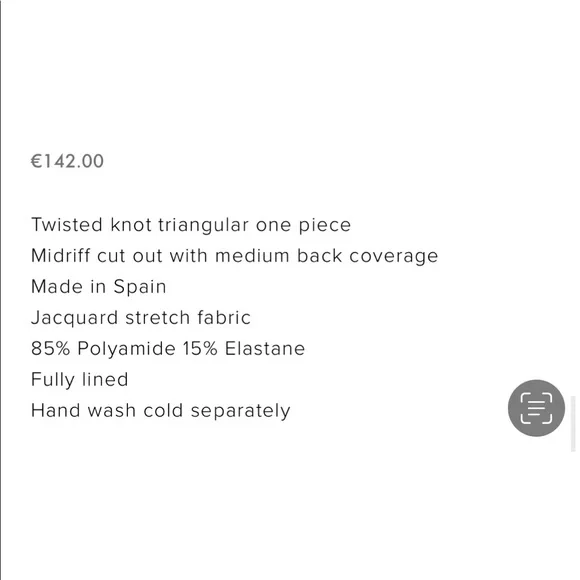This screenshot has width=580, height=580.
Task: Click the word 'Midriff'
Action: (61, 256)
